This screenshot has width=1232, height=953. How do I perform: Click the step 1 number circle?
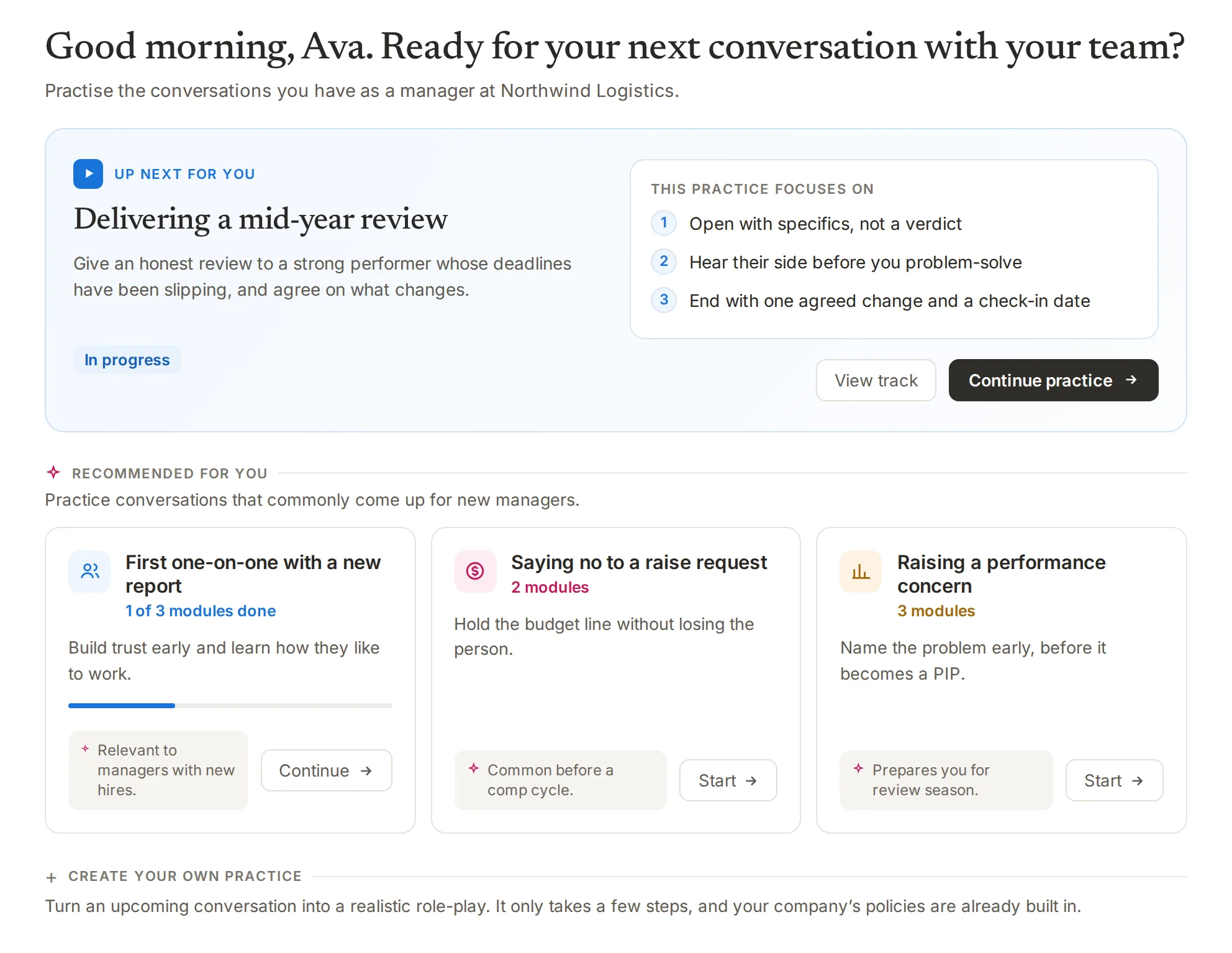coord(664,223)
